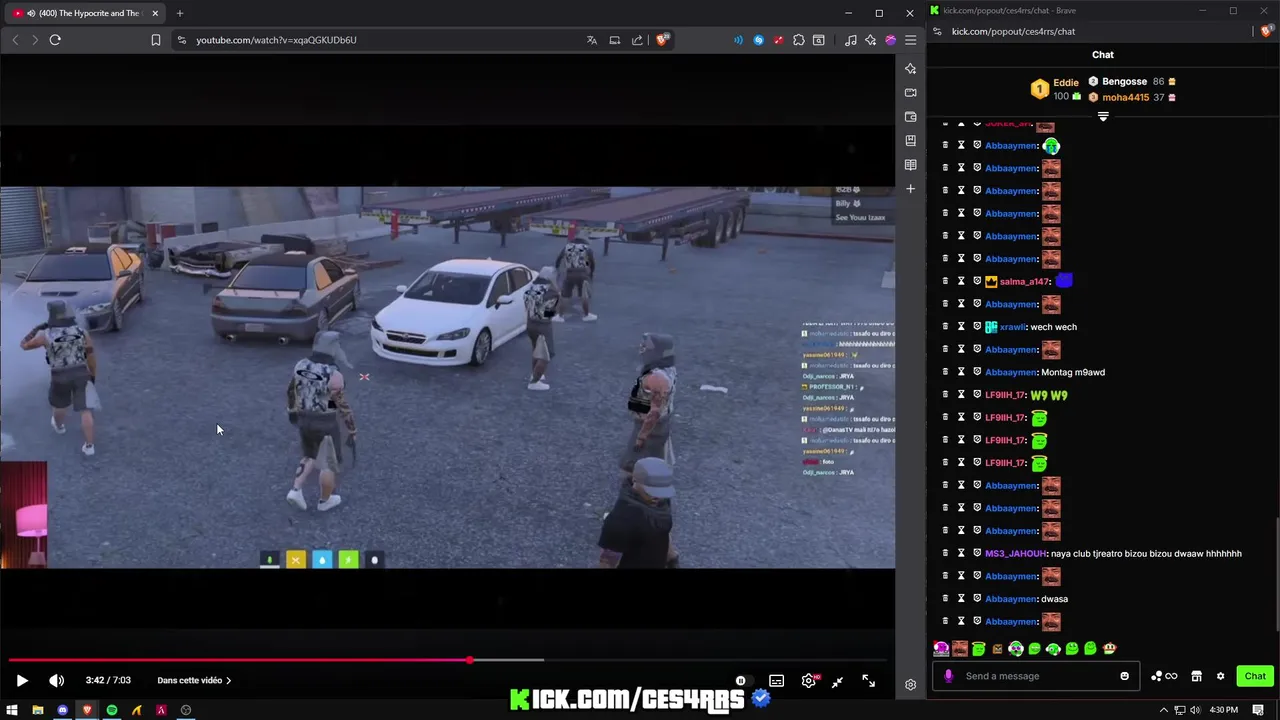Open the extensions puzzle-piece menu

point(798,40)
